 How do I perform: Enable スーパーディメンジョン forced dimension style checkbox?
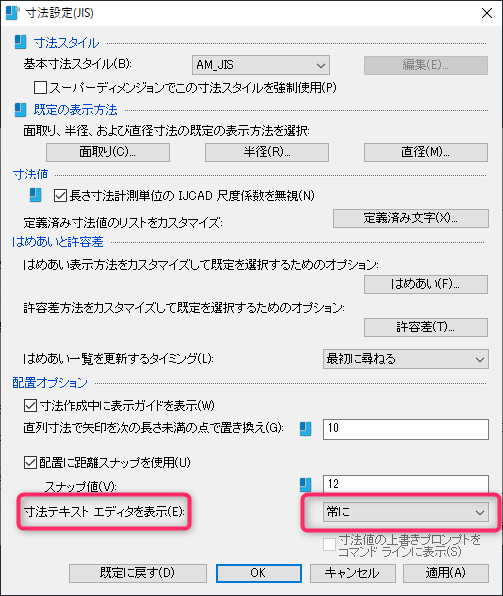40,87
